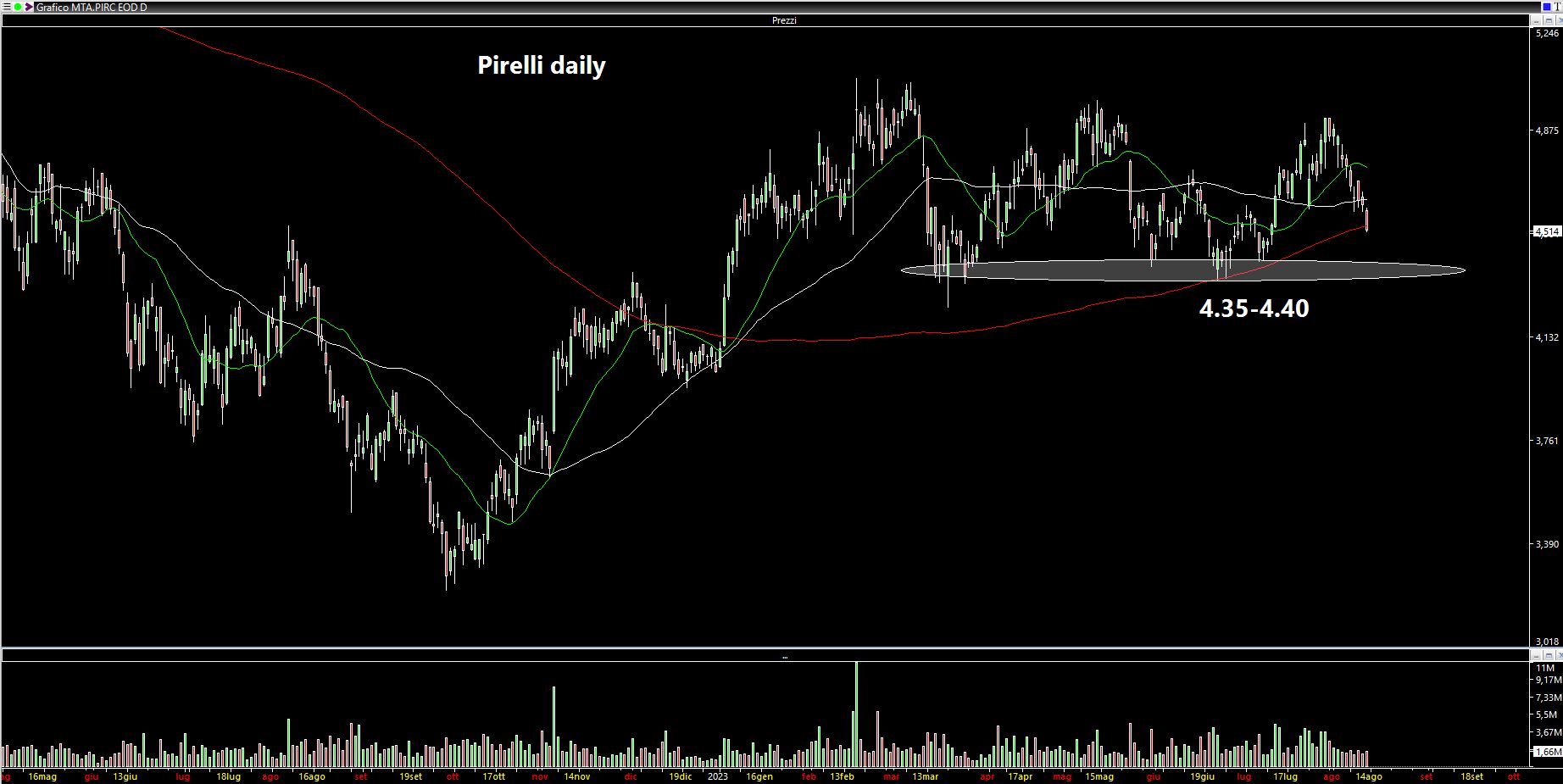
Task: Click the '19set' date axis label
Action: pyautogui.click(x=410, y=776)
